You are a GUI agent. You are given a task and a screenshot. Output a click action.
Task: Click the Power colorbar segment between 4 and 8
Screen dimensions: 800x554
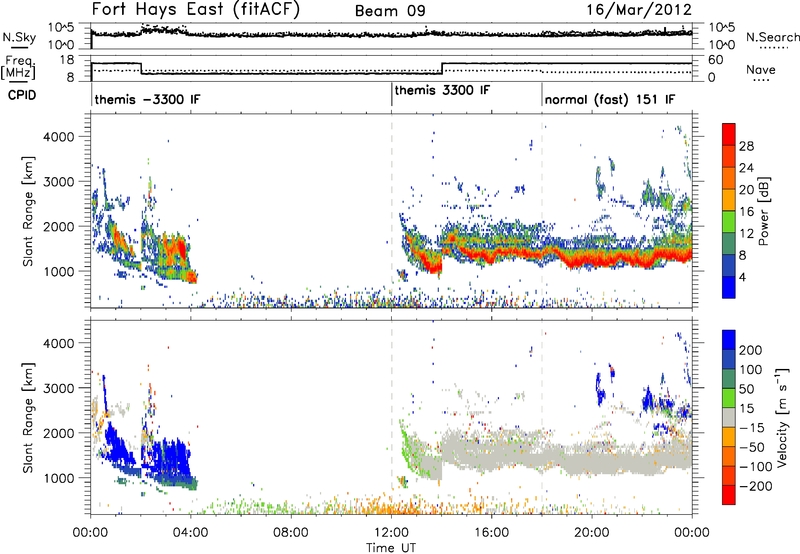click(x=729, y=266)
